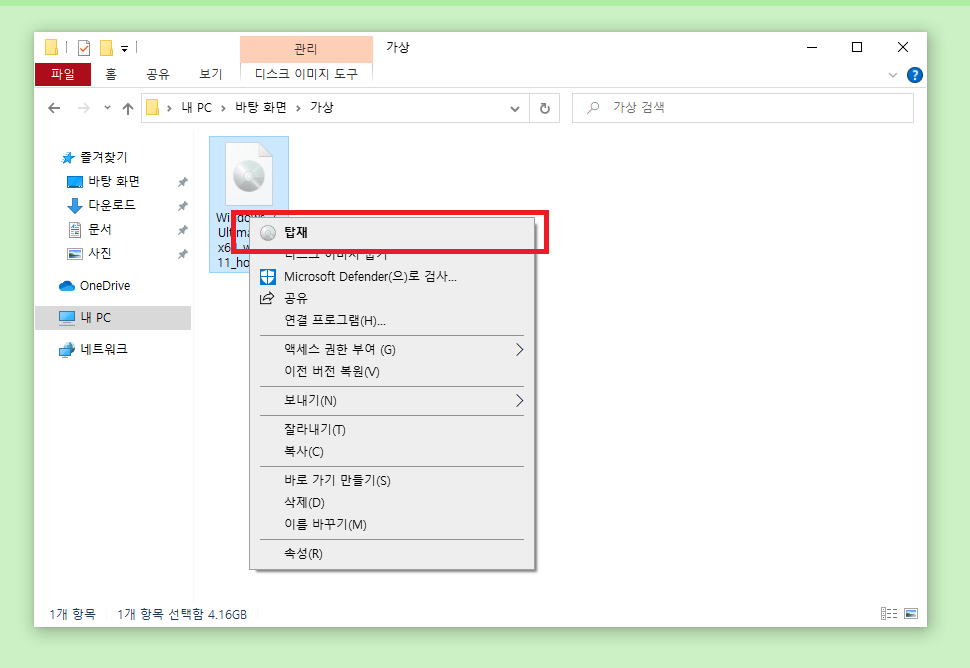Select 이름 바꾸기(M) entry
This screenshot has height=668, width=970.
click(392, 525)
